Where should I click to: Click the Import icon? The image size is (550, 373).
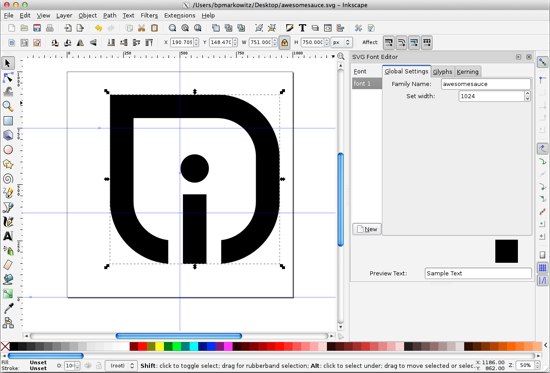point(68,28)
